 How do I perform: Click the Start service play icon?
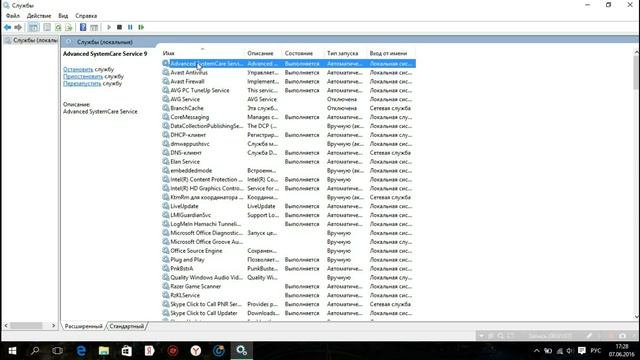[x=109, y=27]
